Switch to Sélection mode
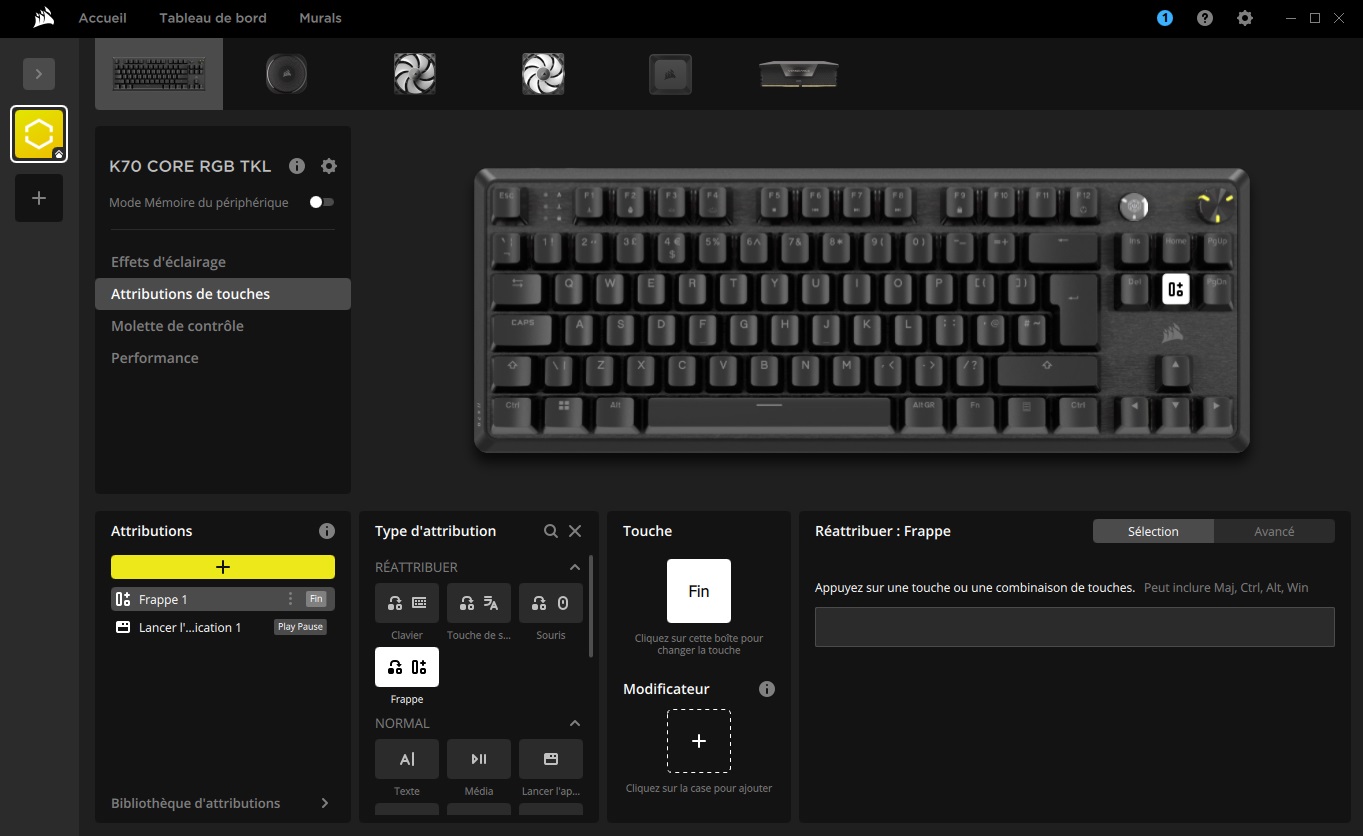1363x836 pixels. pyautogui.click(x=1153, y=531)
